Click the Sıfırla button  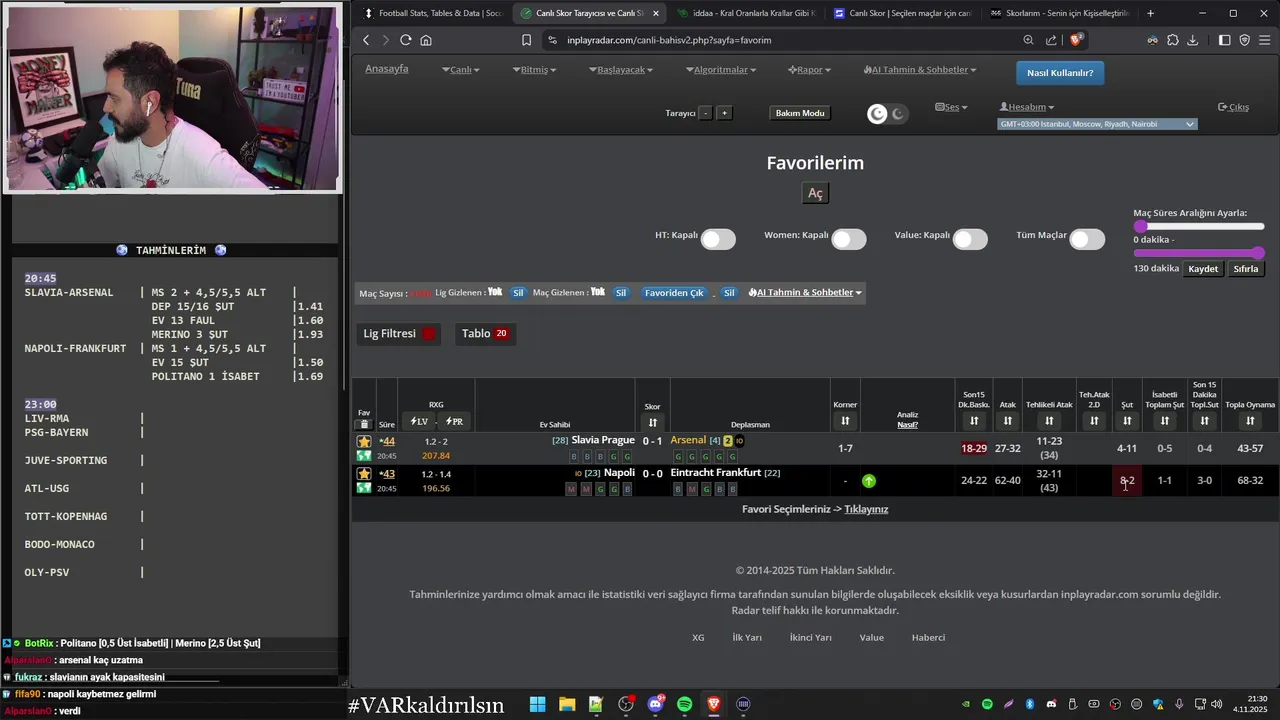click(1245, 269)
